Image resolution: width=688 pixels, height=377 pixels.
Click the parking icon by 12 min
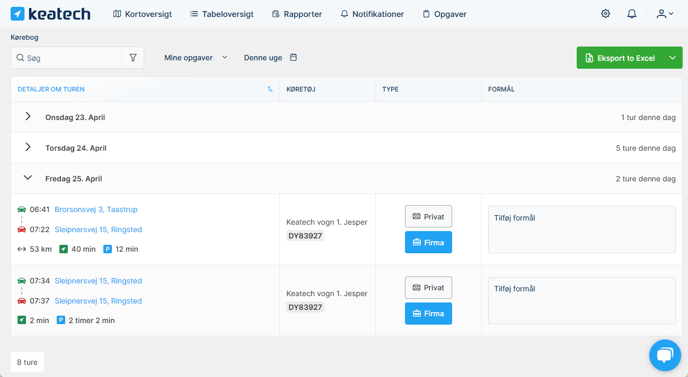[x=108, y=249]
